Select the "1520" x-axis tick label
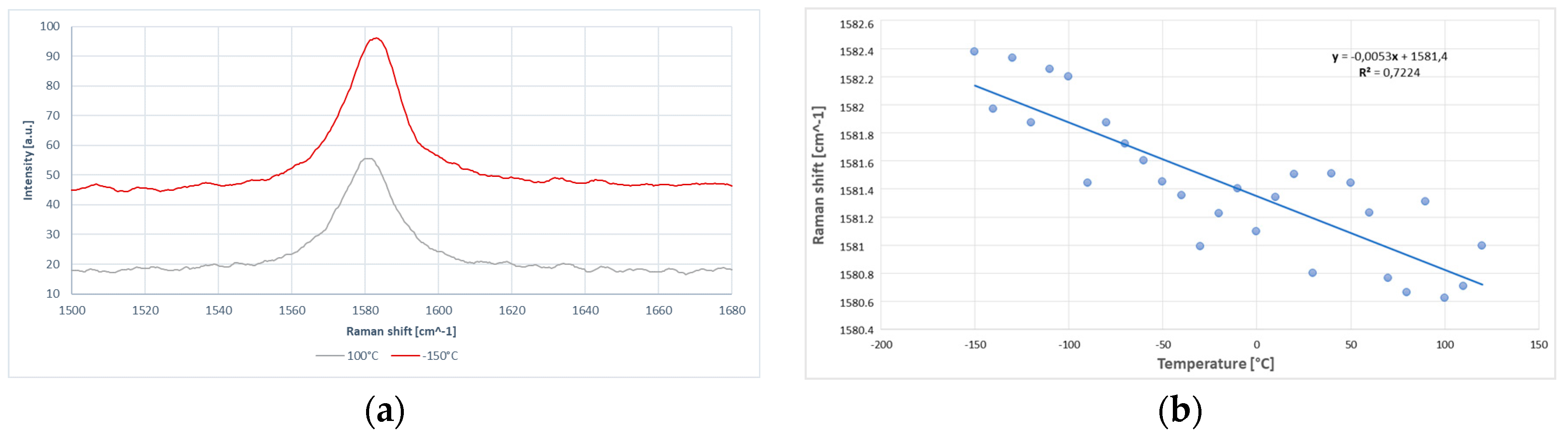 pos(145,311)
